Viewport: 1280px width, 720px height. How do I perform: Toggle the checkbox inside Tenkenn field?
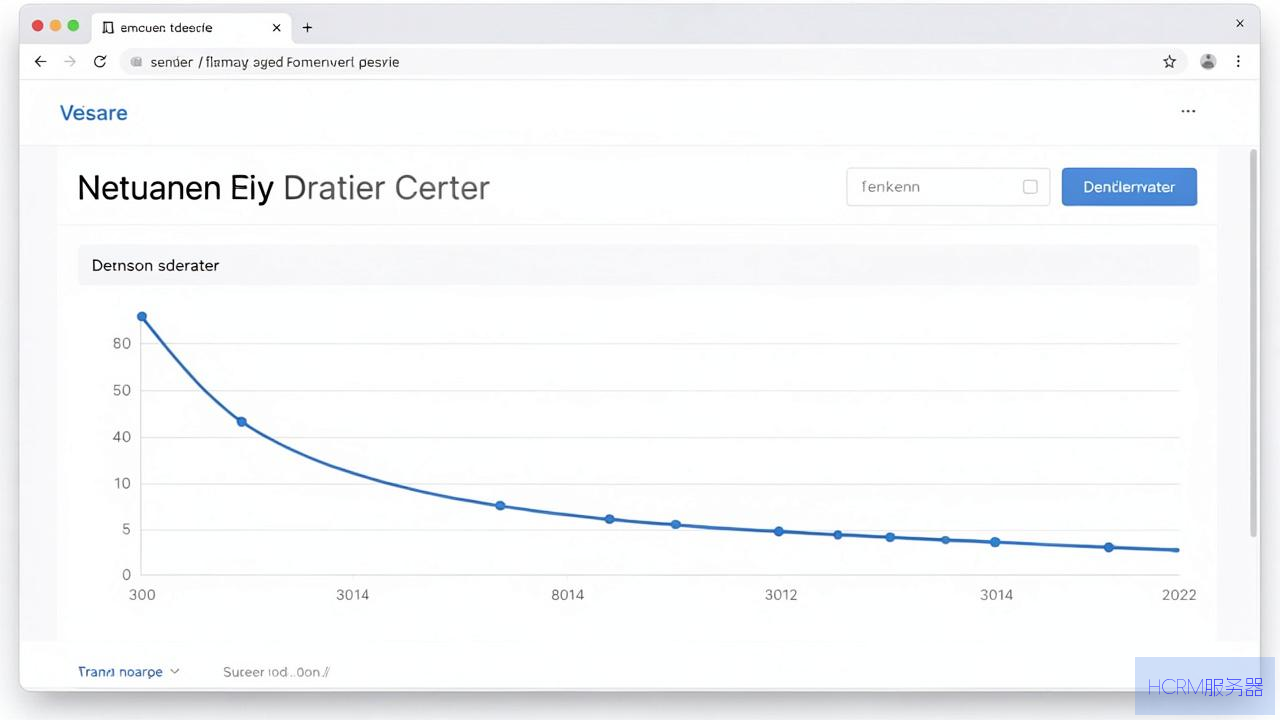pyautogui.click(x=1030, y=187)
